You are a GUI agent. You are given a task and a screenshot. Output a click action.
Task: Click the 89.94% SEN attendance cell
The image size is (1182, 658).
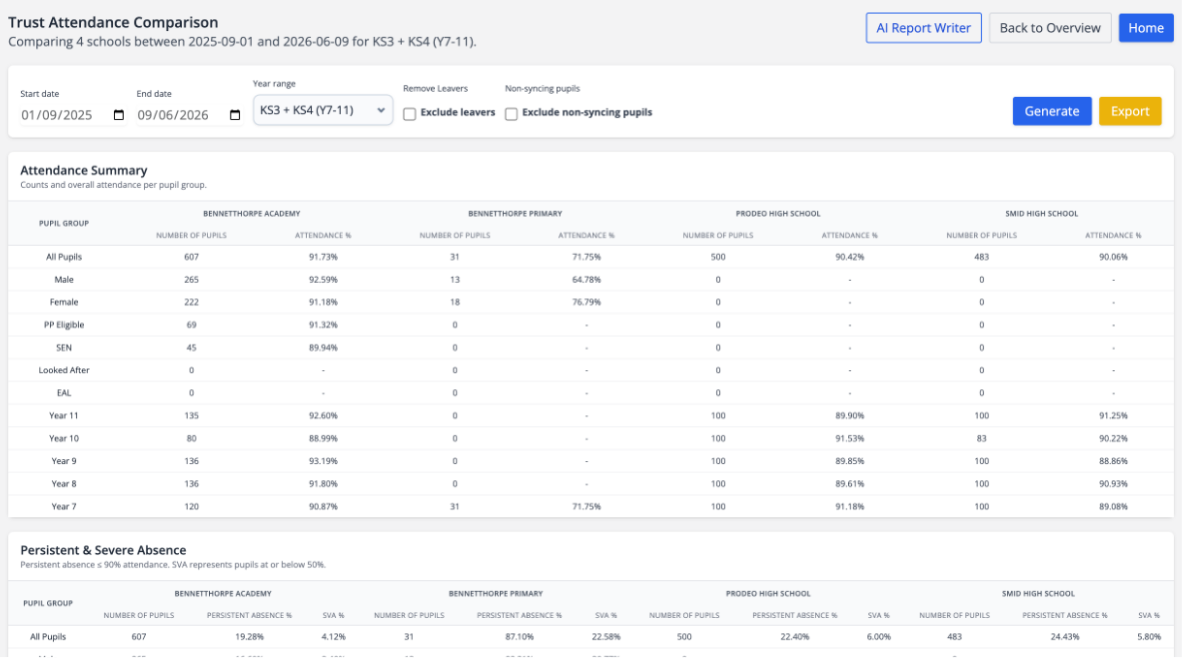pyautogui.click(x=323, y=347)
